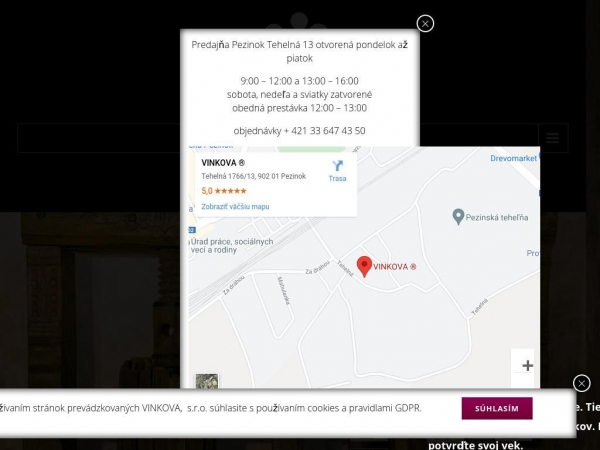Dismiss the cookie consent banner
Image resolution: width=600 pixels, height=450 pixels.
(x=582, y=383)
